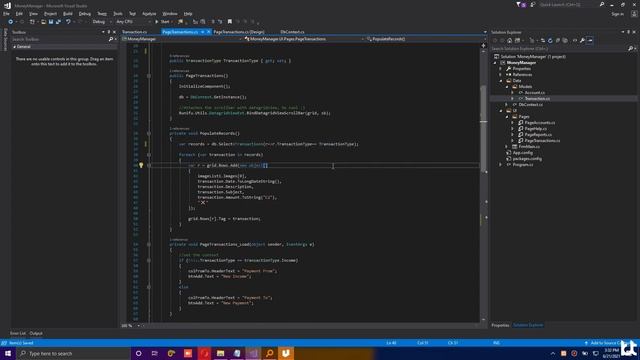Click the Windows taskbar search box
This screenshot has height=360, width=640.
tap(73, 353)
